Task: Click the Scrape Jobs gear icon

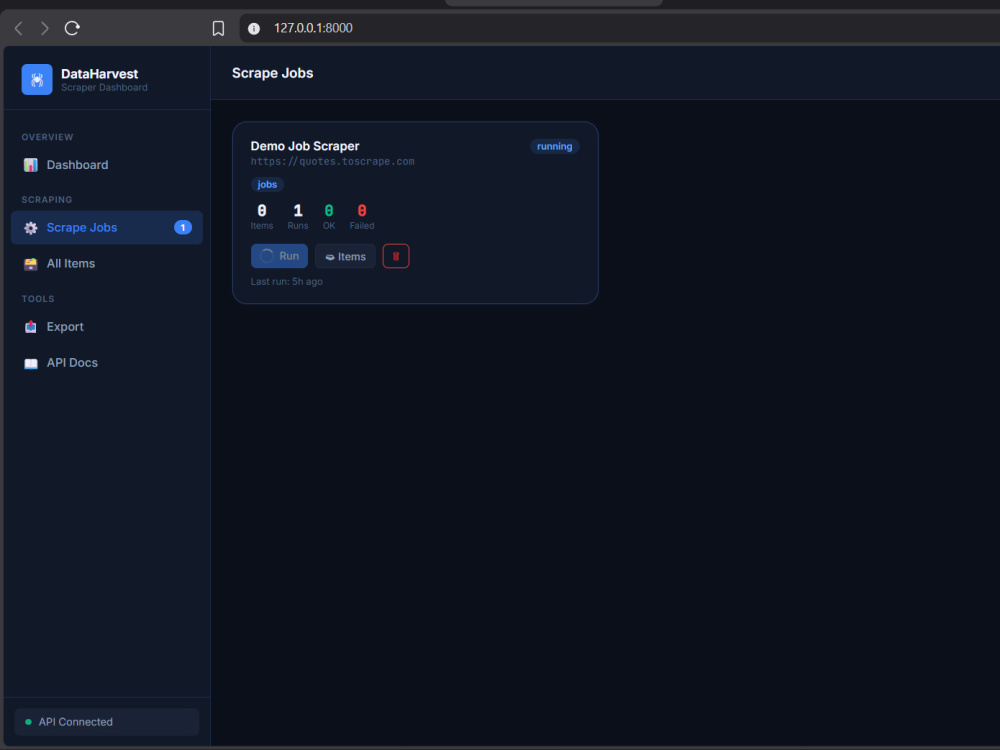Action: [x=31, y=228]
